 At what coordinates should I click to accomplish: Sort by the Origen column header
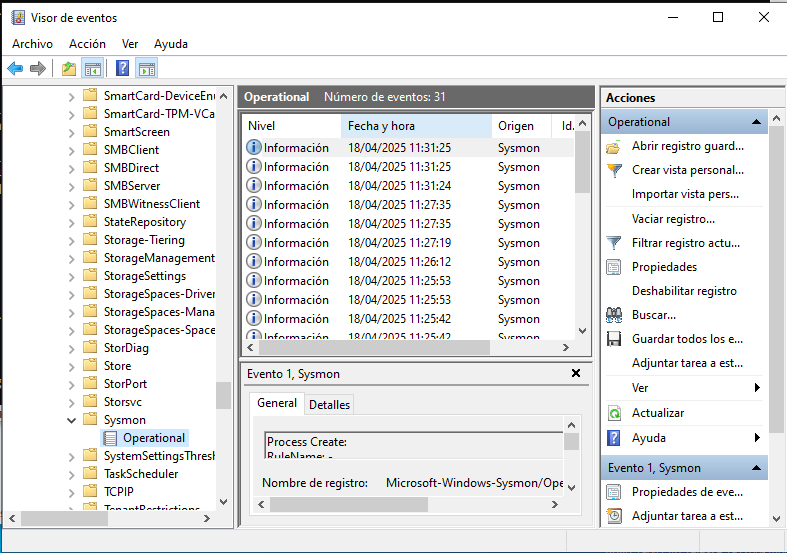521,126
